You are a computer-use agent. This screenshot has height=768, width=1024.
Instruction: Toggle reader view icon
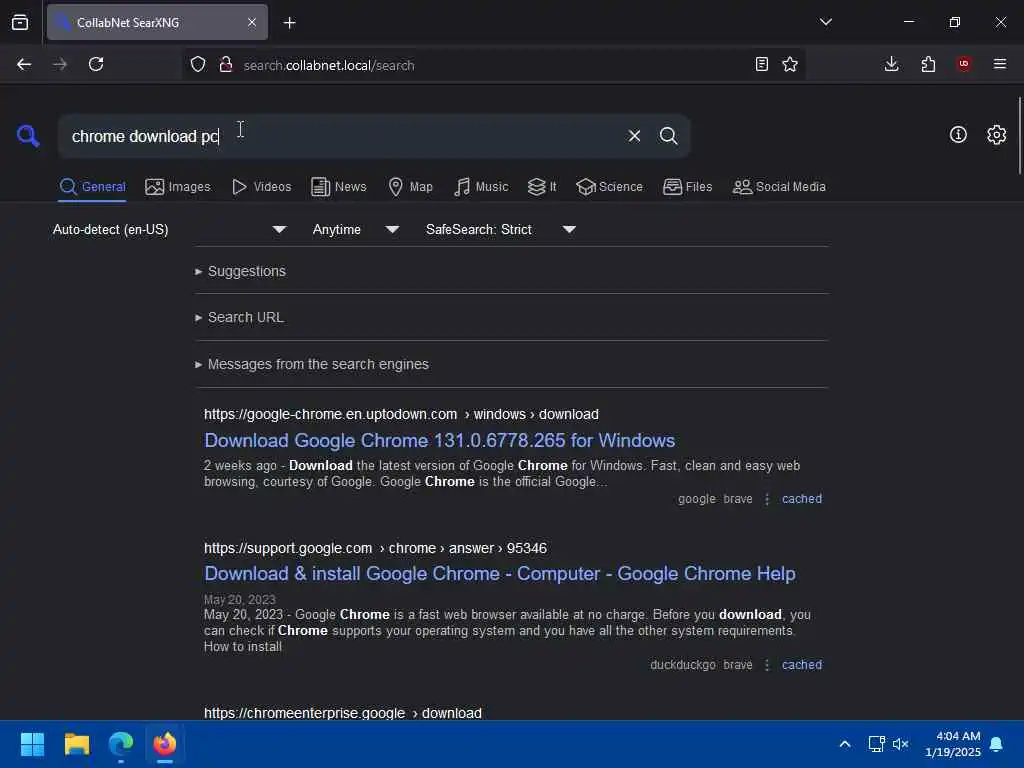click(761, 64)
